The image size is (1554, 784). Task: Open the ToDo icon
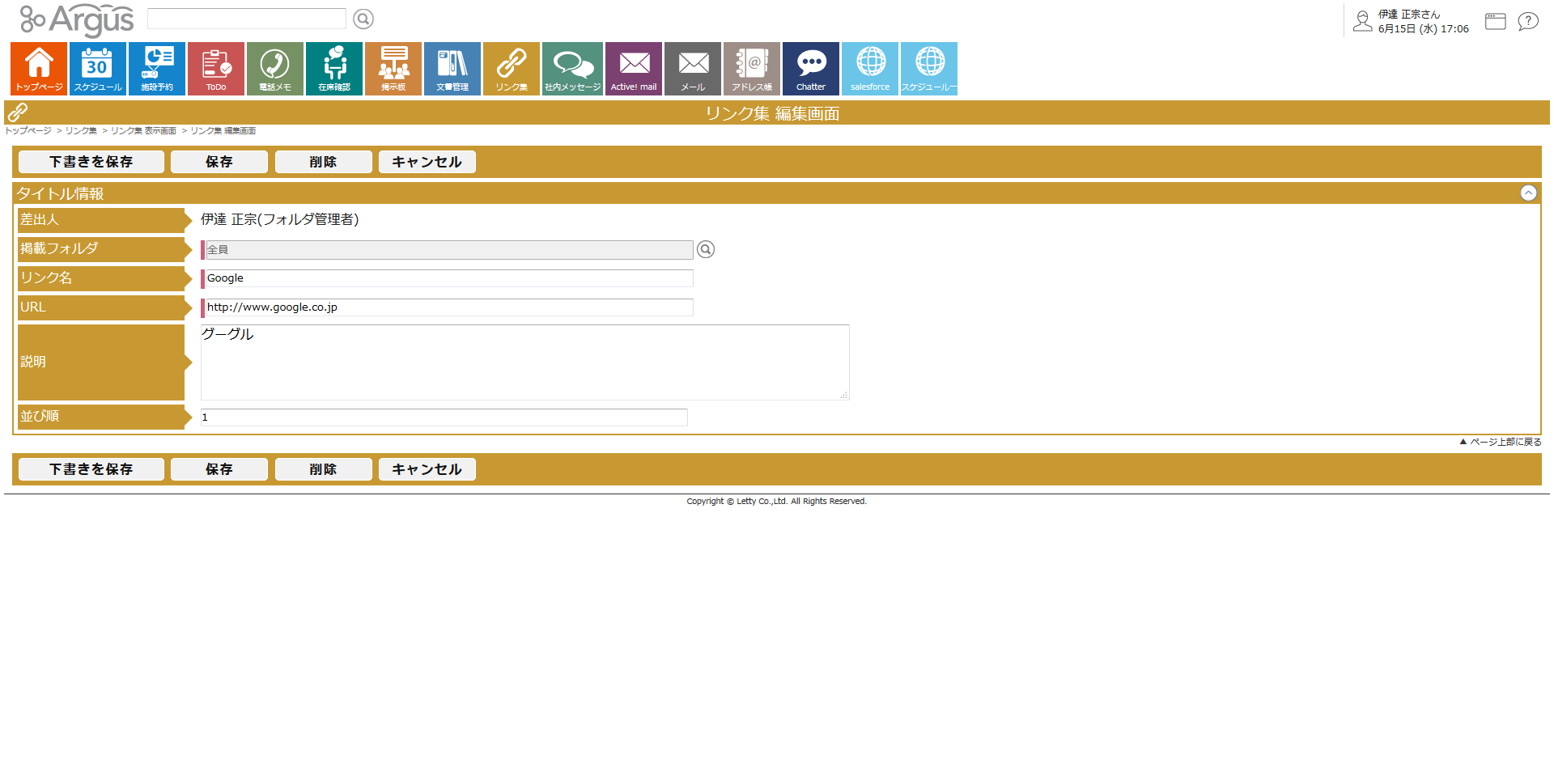click(x=216, y=69)
